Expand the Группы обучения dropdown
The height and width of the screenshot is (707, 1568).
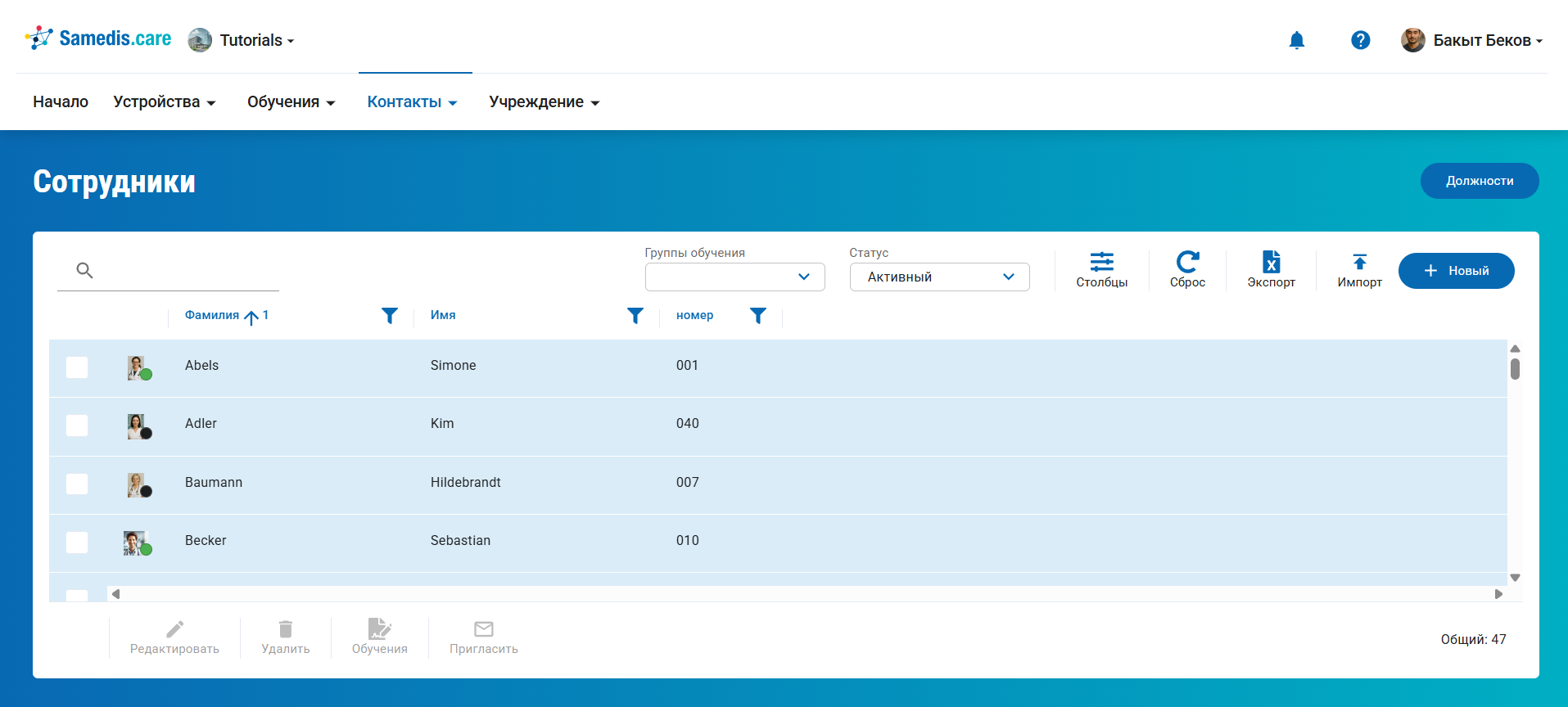[x=734, y=277]
